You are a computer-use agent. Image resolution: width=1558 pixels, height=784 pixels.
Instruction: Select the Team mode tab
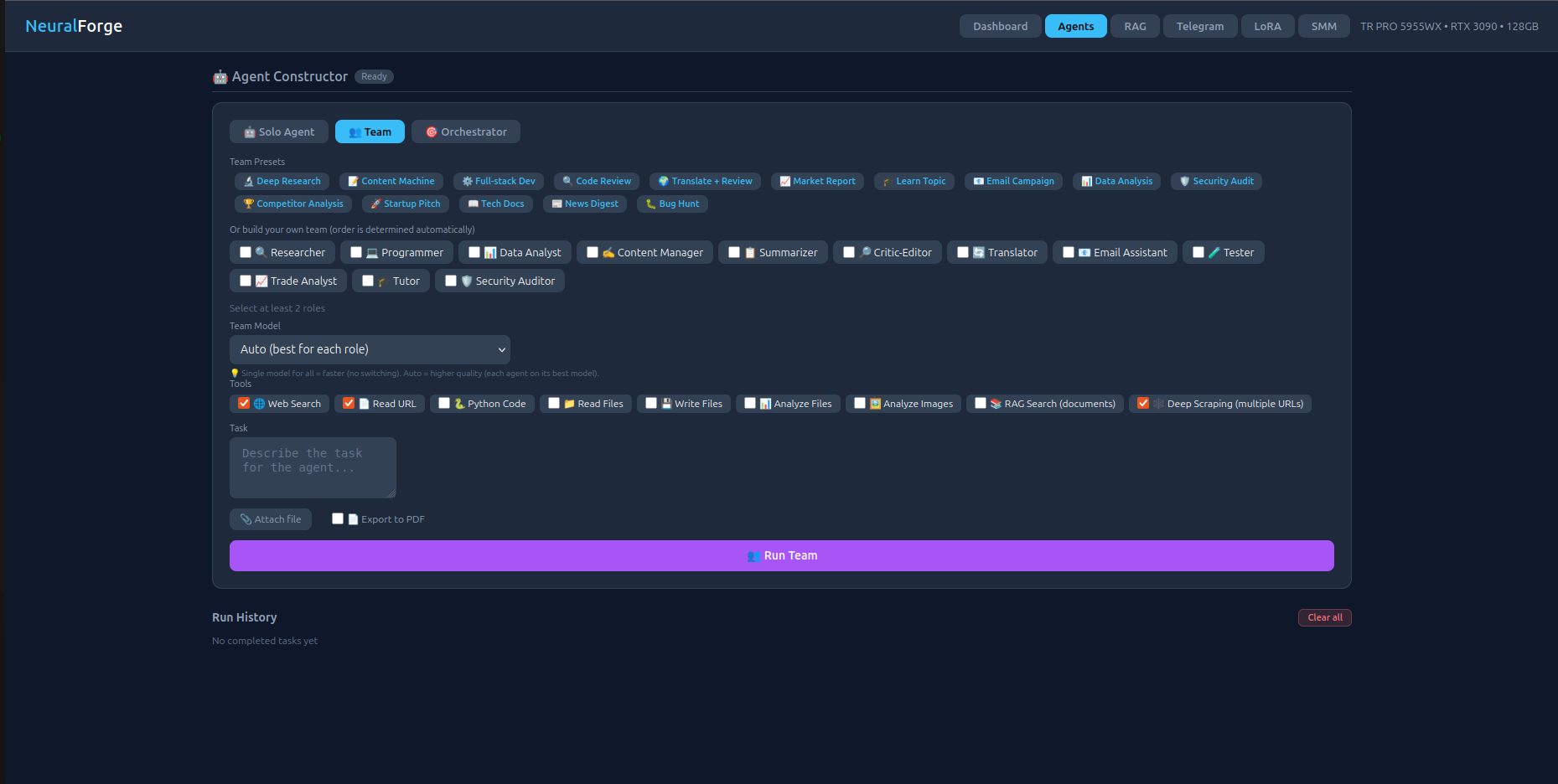point(370,132)
